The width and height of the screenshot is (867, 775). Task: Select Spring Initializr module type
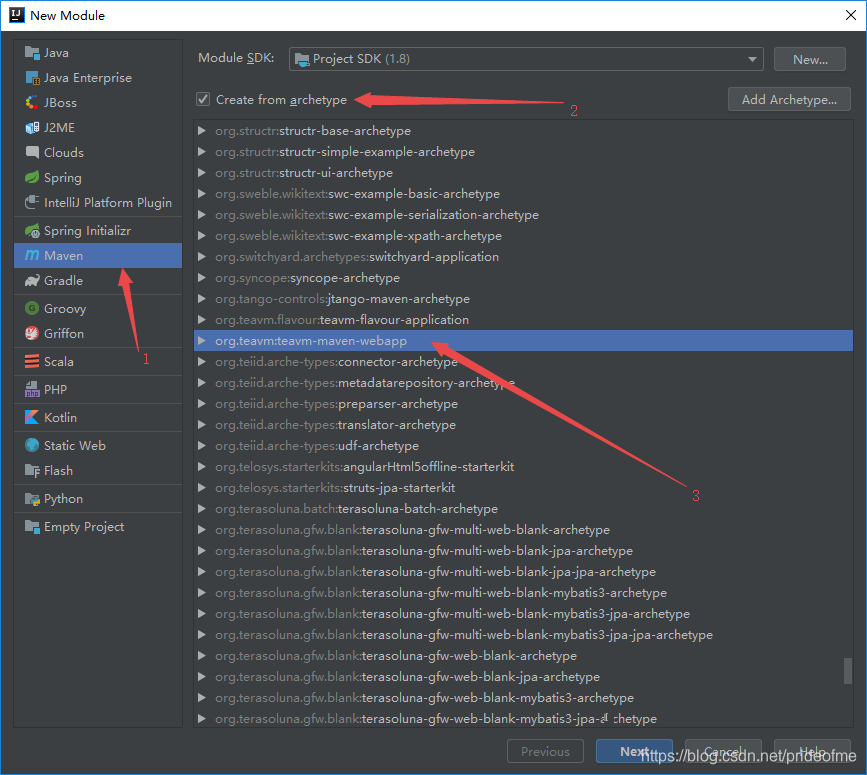(x=98, y=231)
